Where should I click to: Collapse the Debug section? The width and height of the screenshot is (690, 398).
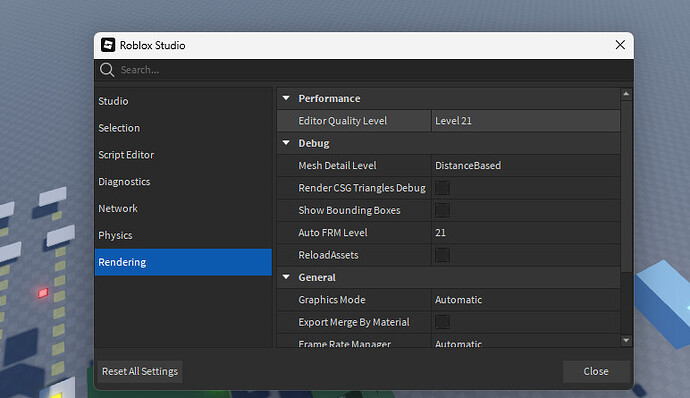point(286,143)
